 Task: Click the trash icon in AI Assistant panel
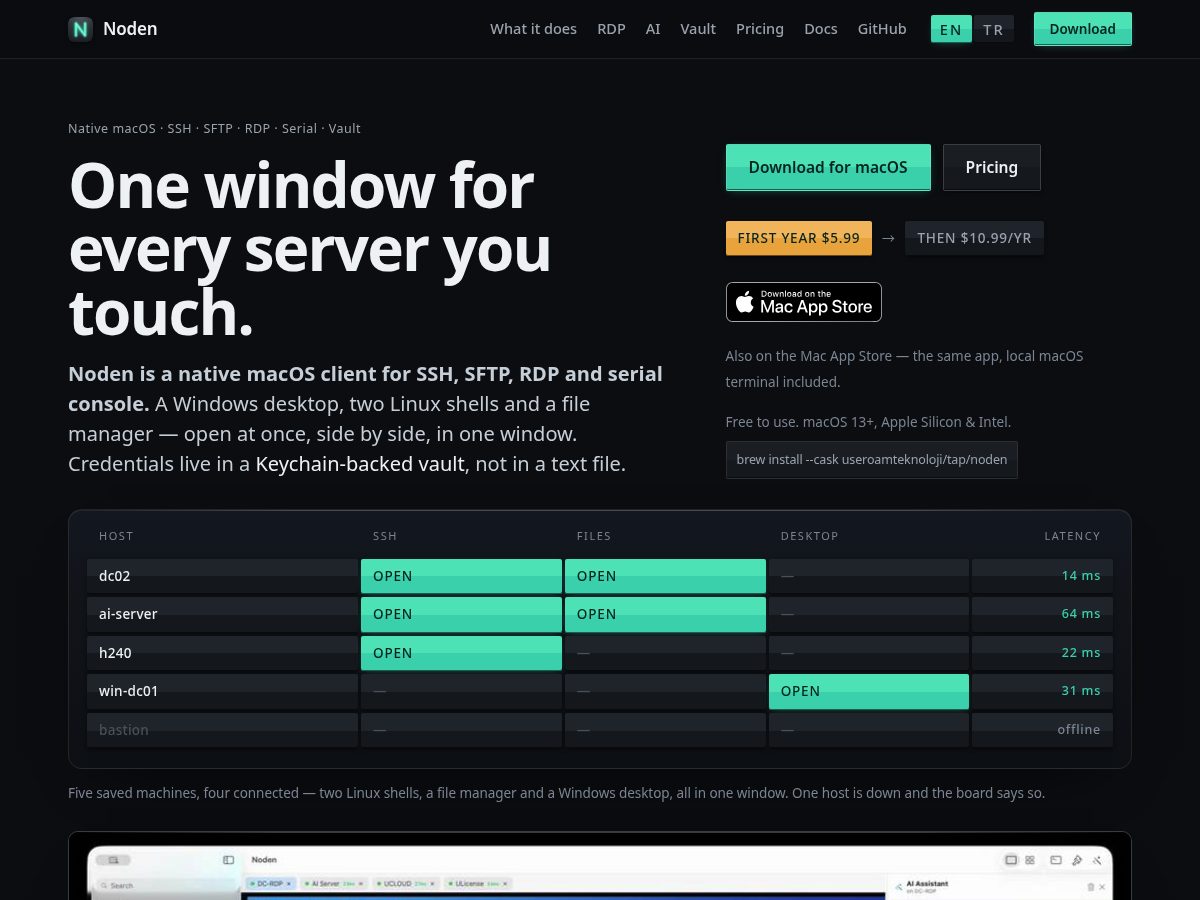tap(1090, 886)
